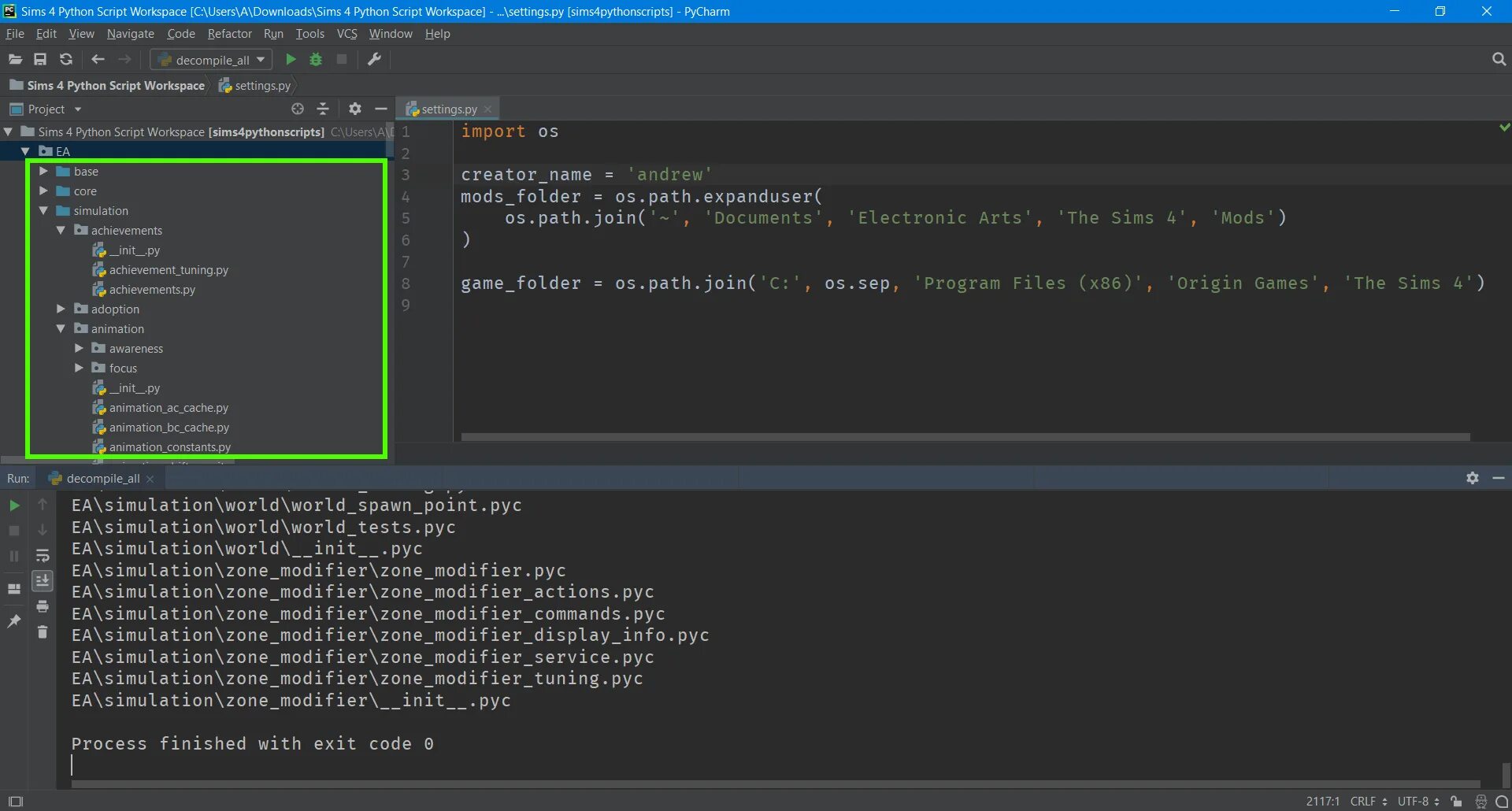Click the UTF-8 encoding selector
The image size is (1512, 811).
[x=1418, y=802]
